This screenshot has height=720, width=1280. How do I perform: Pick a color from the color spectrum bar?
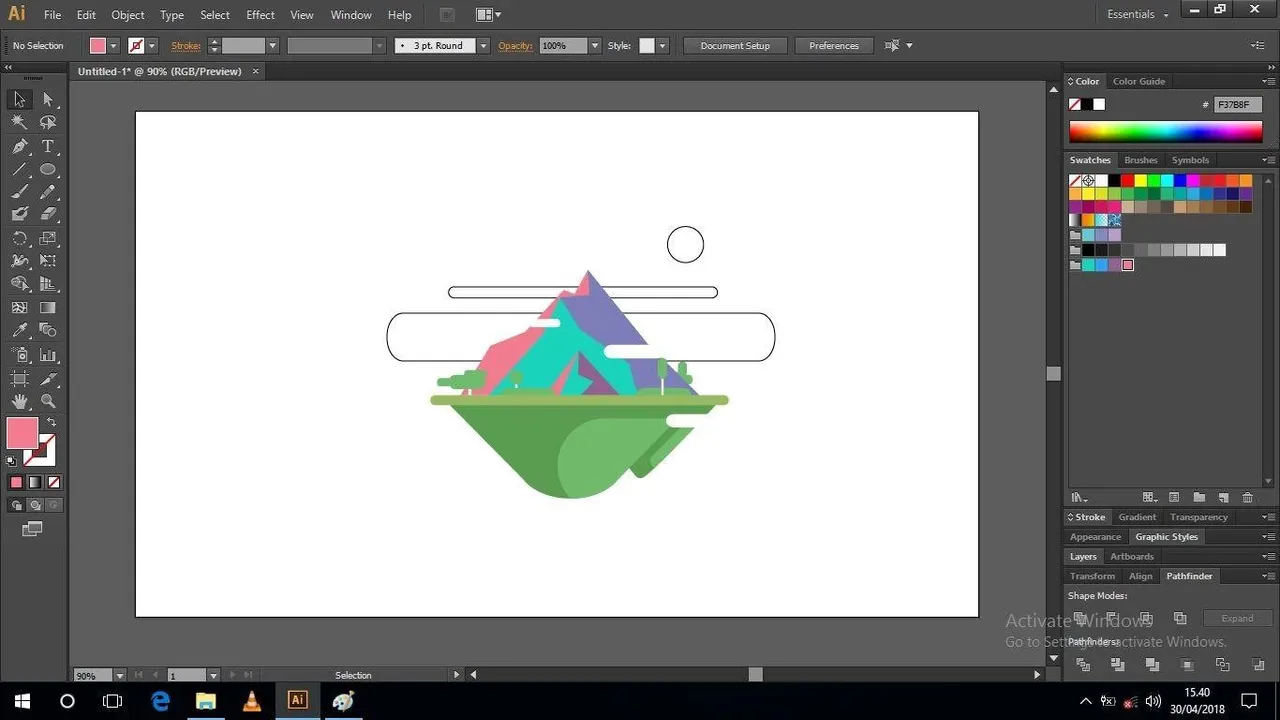click(1166, 132)
